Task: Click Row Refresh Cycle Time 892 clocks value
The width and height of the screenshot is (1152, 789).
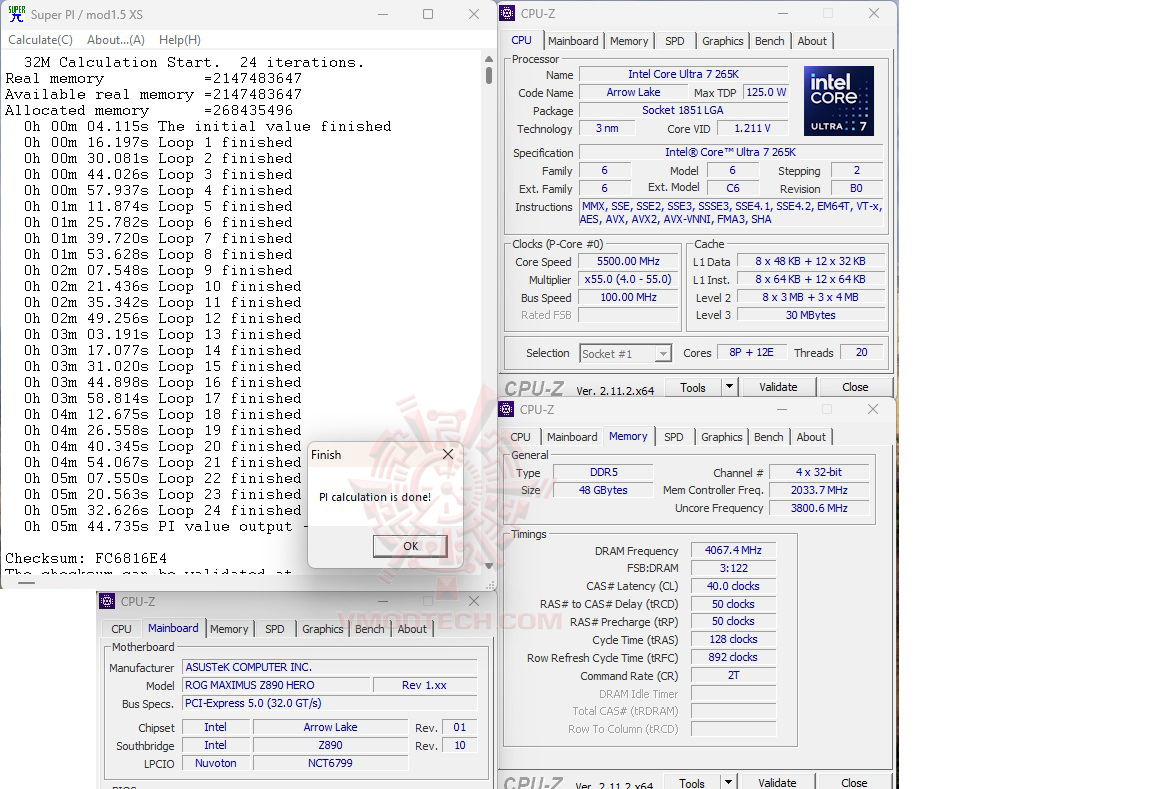Action: 733,658
